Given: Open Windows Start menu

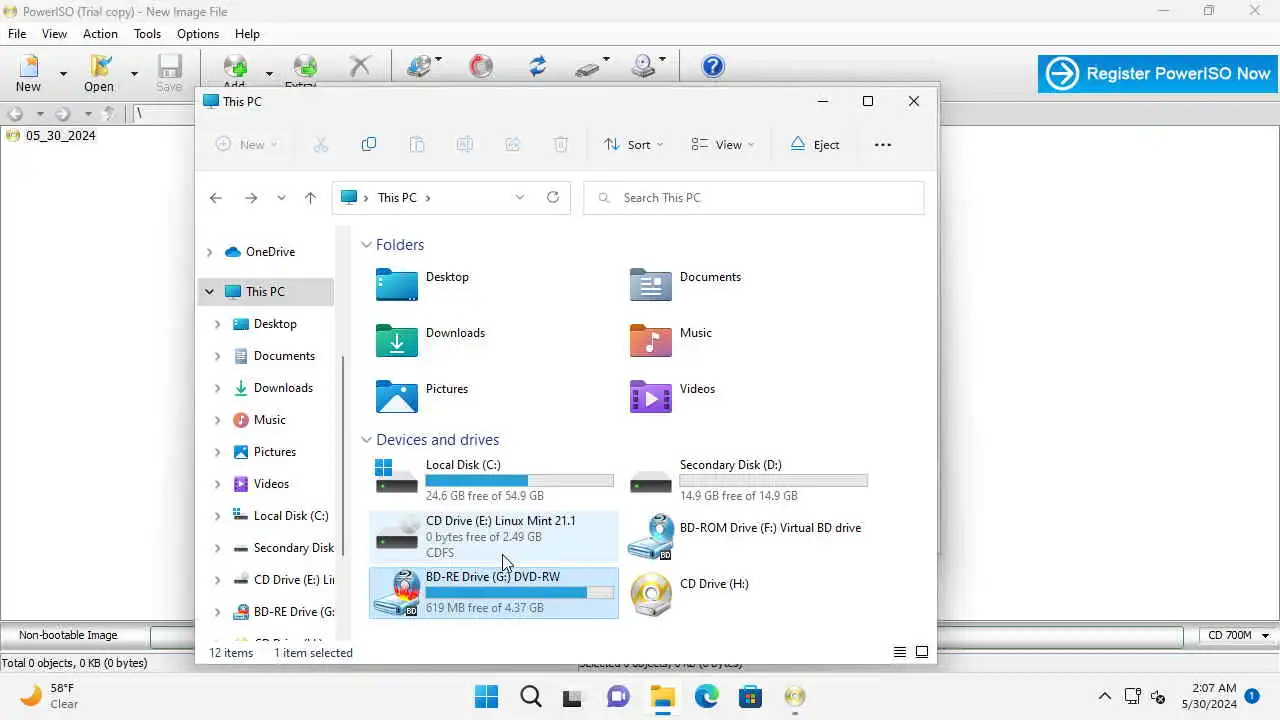Looking at the screenshot, I should [486, 696].
